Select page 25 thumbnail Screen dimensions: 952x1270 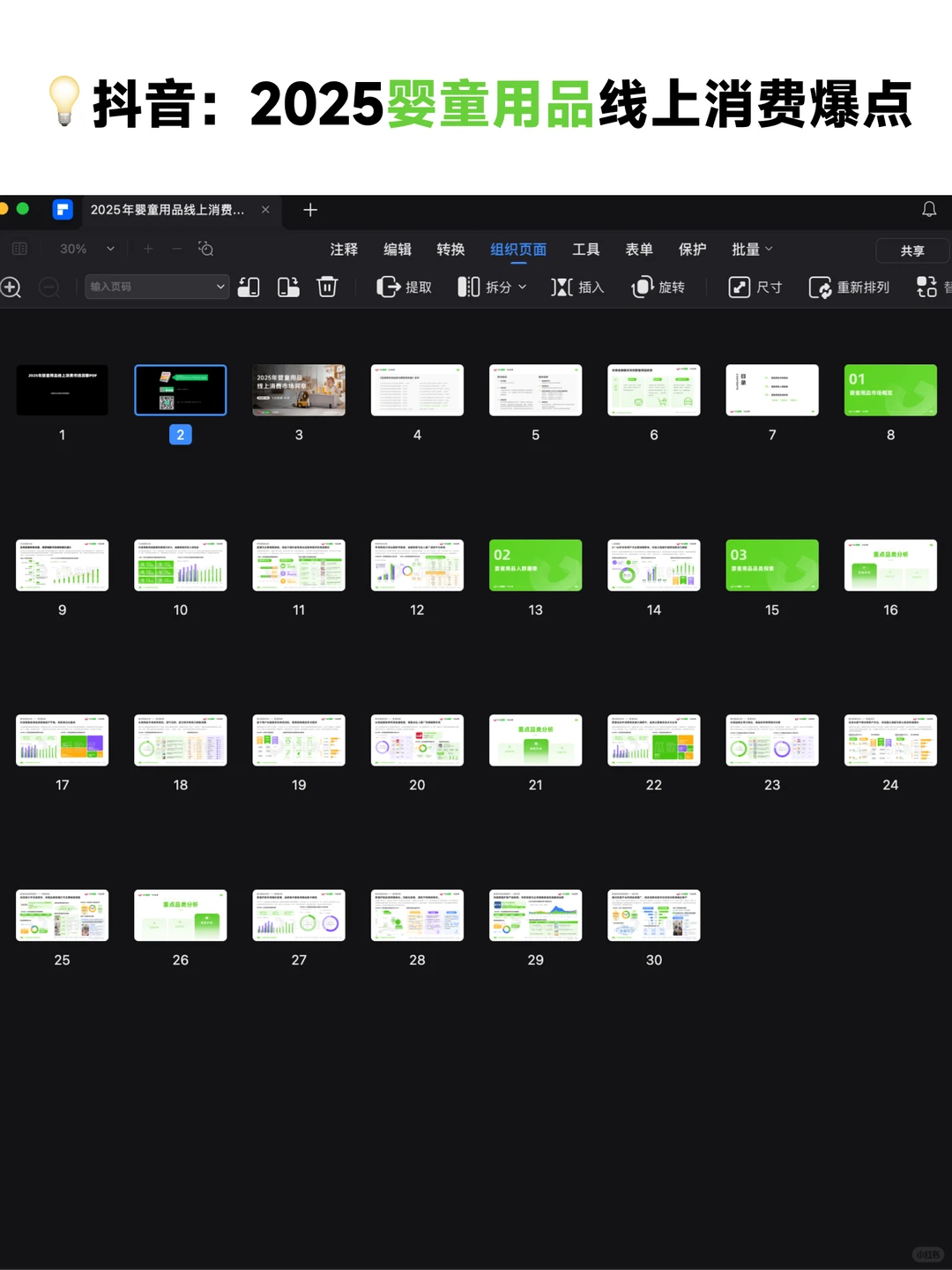point(63,915)
